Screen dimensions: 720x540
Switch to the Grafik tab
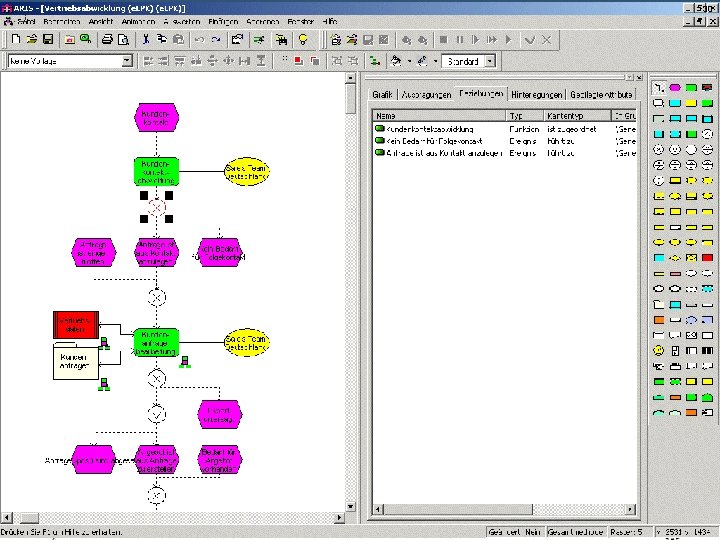[x=382, y=94]
